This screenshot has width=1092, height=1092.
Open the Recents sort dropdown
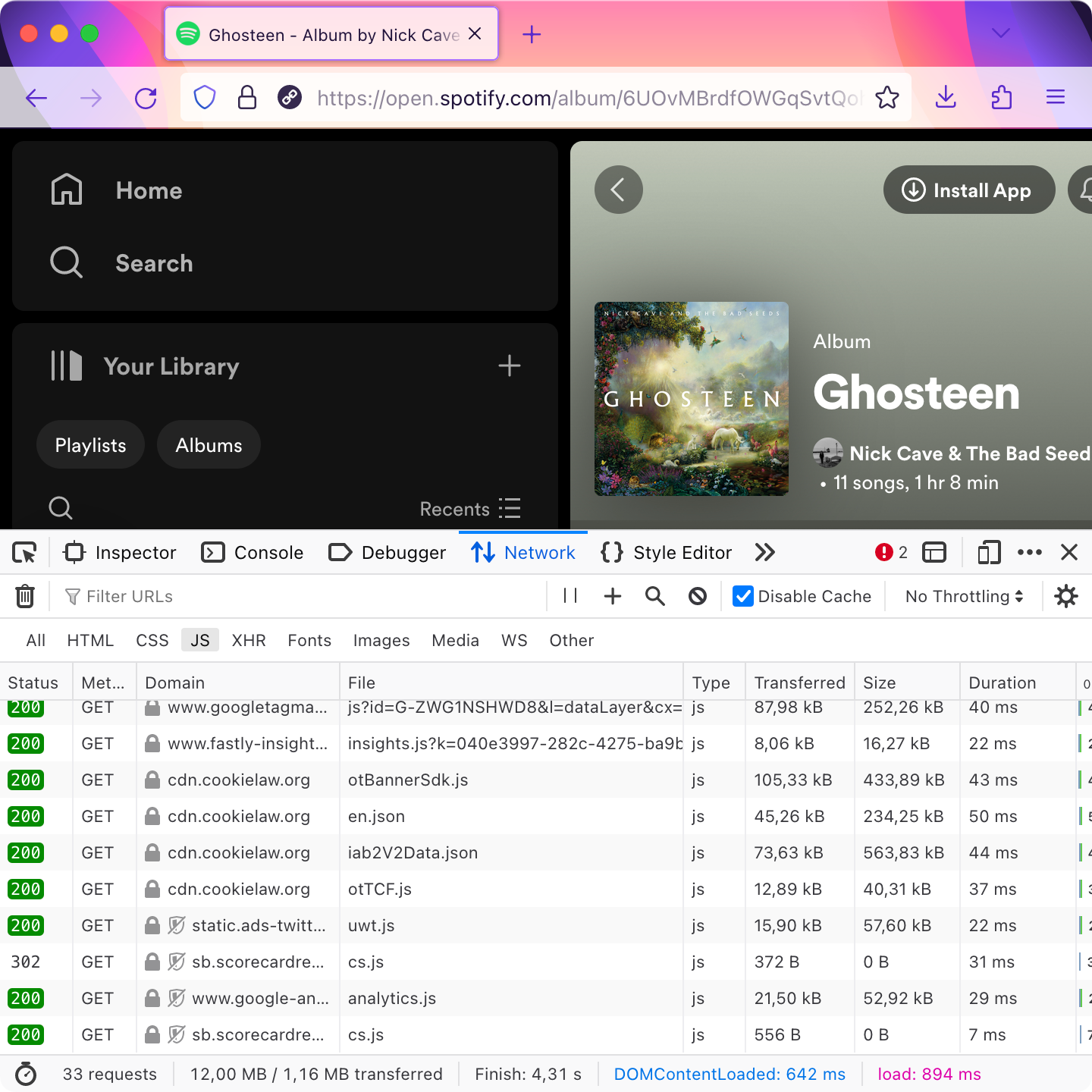click(470, 509)
